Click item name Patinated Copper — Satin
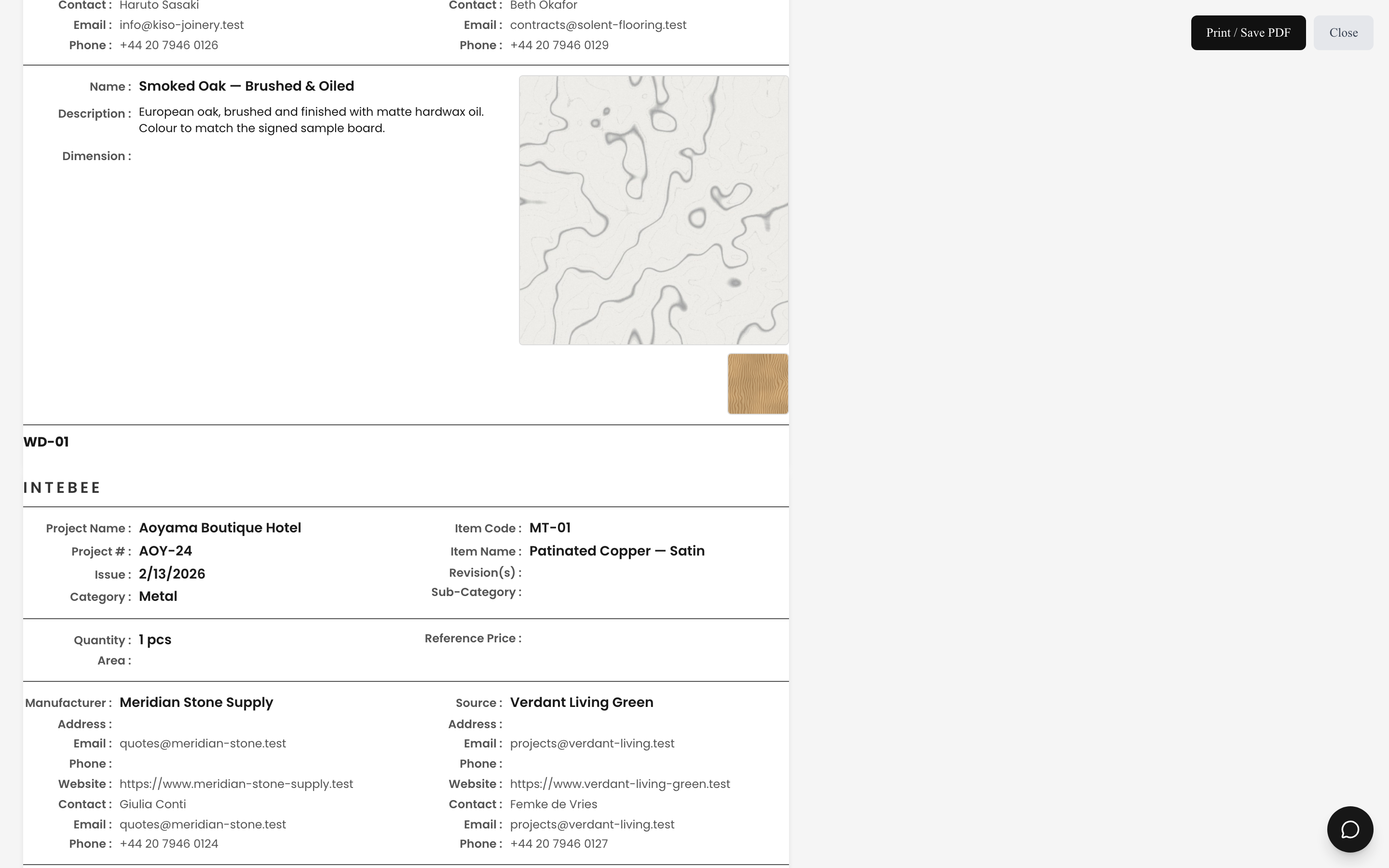The image size is (1389, 868). [617, 551]
